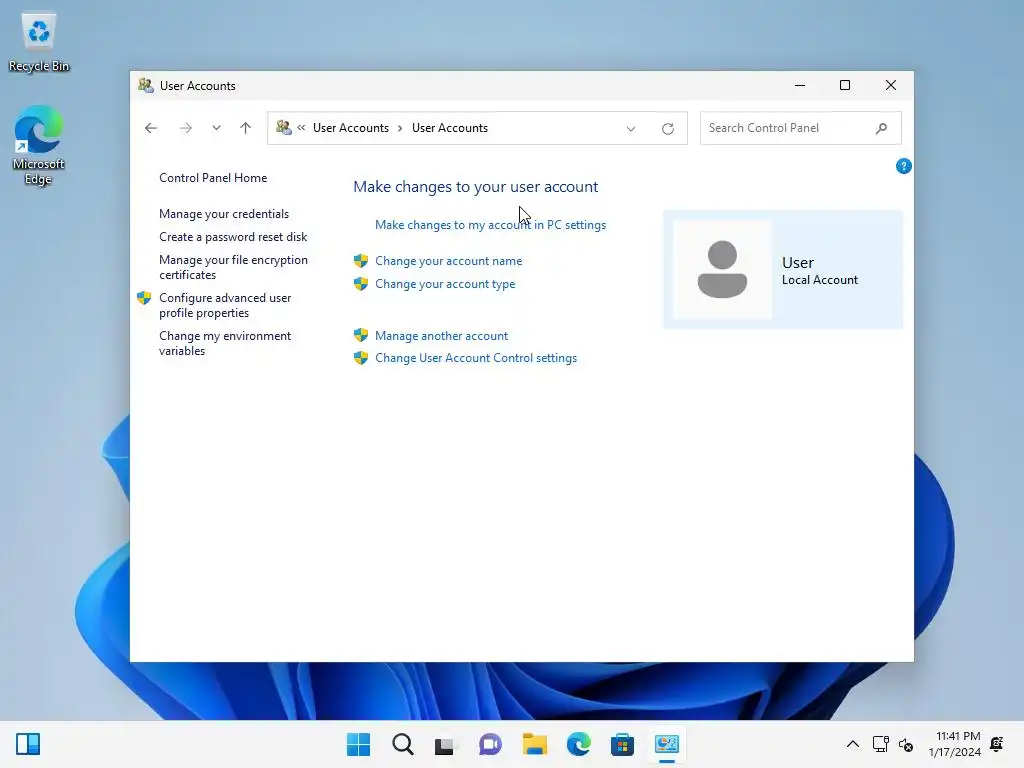
Task: Click the forward navigation arrow
Action: tap(185, 128)
